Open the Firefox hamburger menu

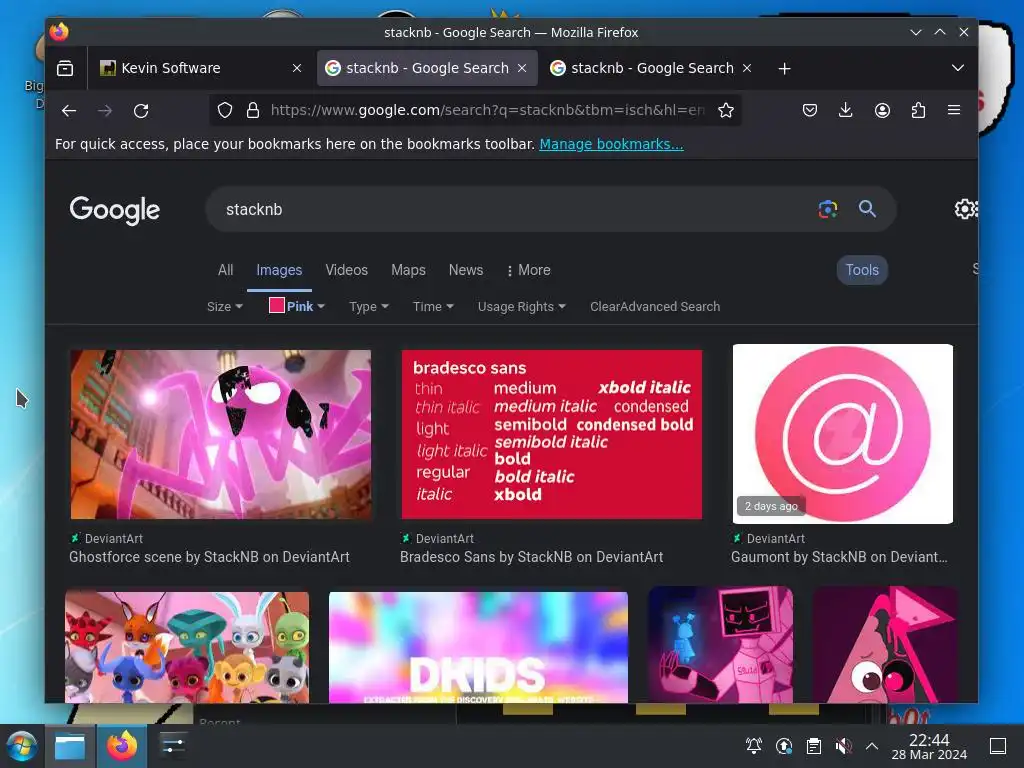[x=953, y=110]
